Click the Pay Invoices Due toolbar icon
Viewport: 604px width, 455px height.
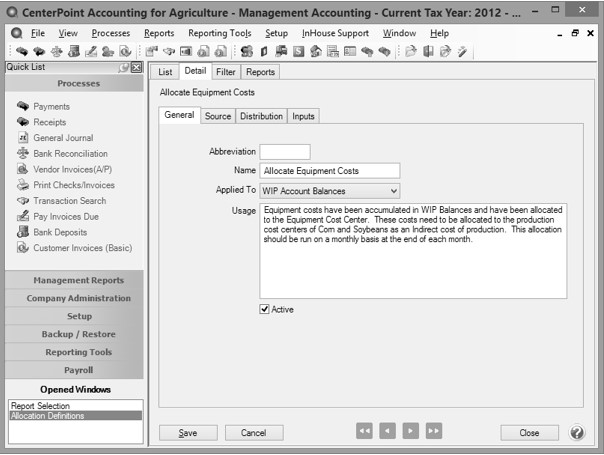click(x=91, y=51)
